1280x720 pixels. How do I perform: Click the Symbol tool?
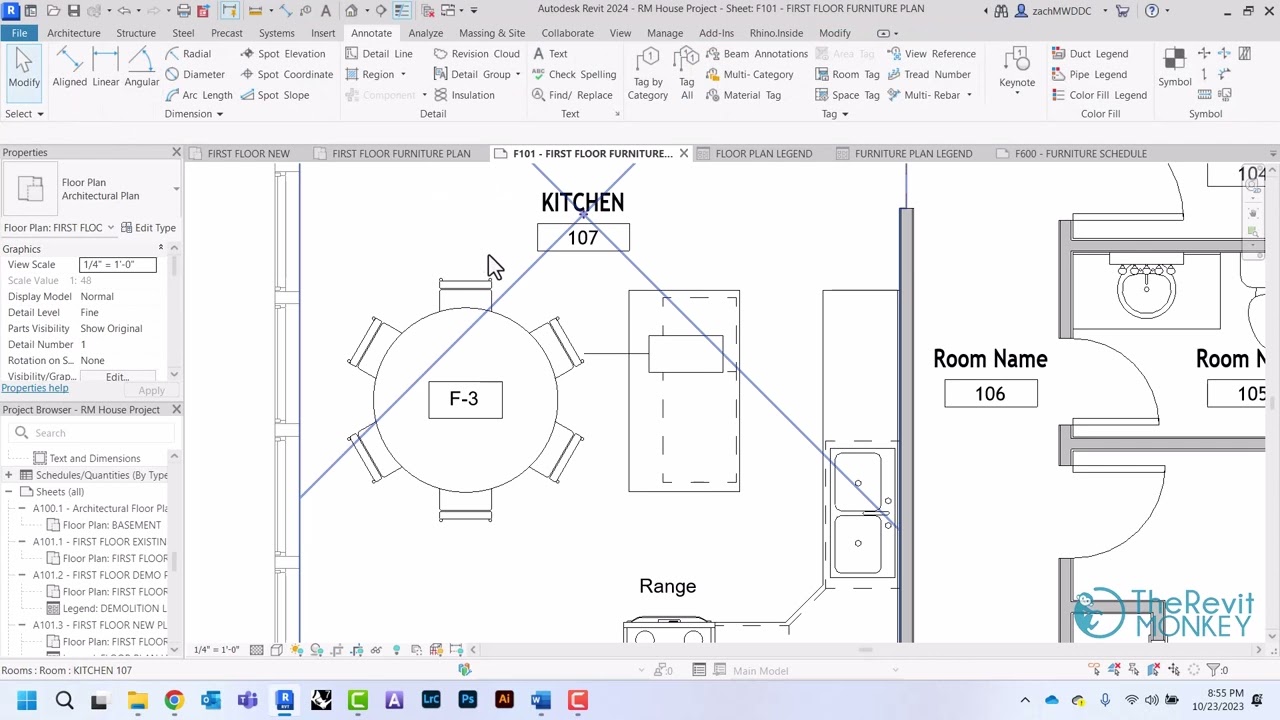tap(1175, 67)
